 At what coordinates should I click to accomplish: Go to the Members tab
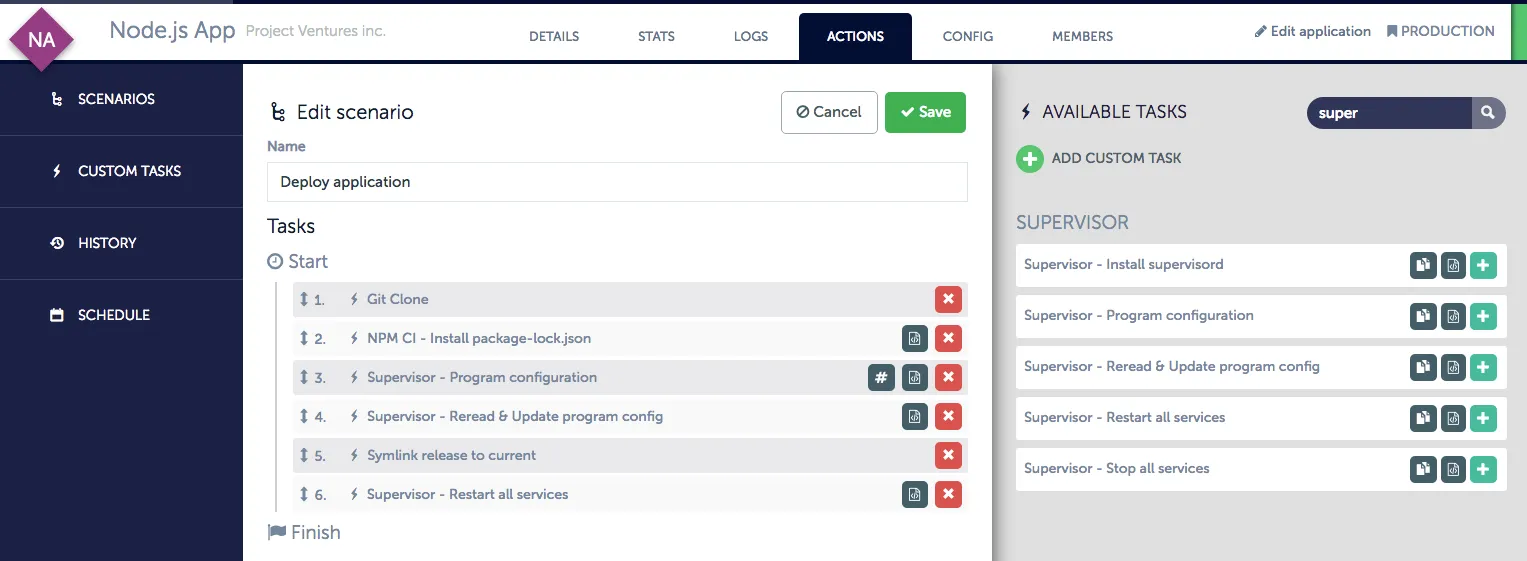click(1082, 36)
